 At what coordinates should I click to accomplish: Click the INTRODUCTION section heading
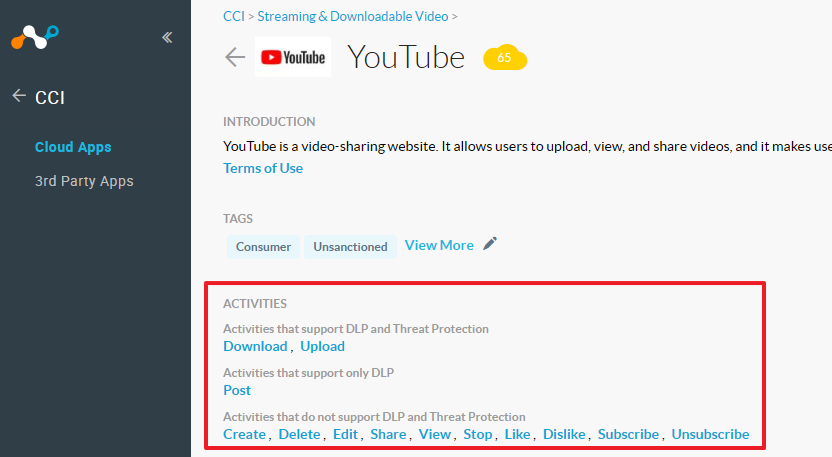(269, 122)
